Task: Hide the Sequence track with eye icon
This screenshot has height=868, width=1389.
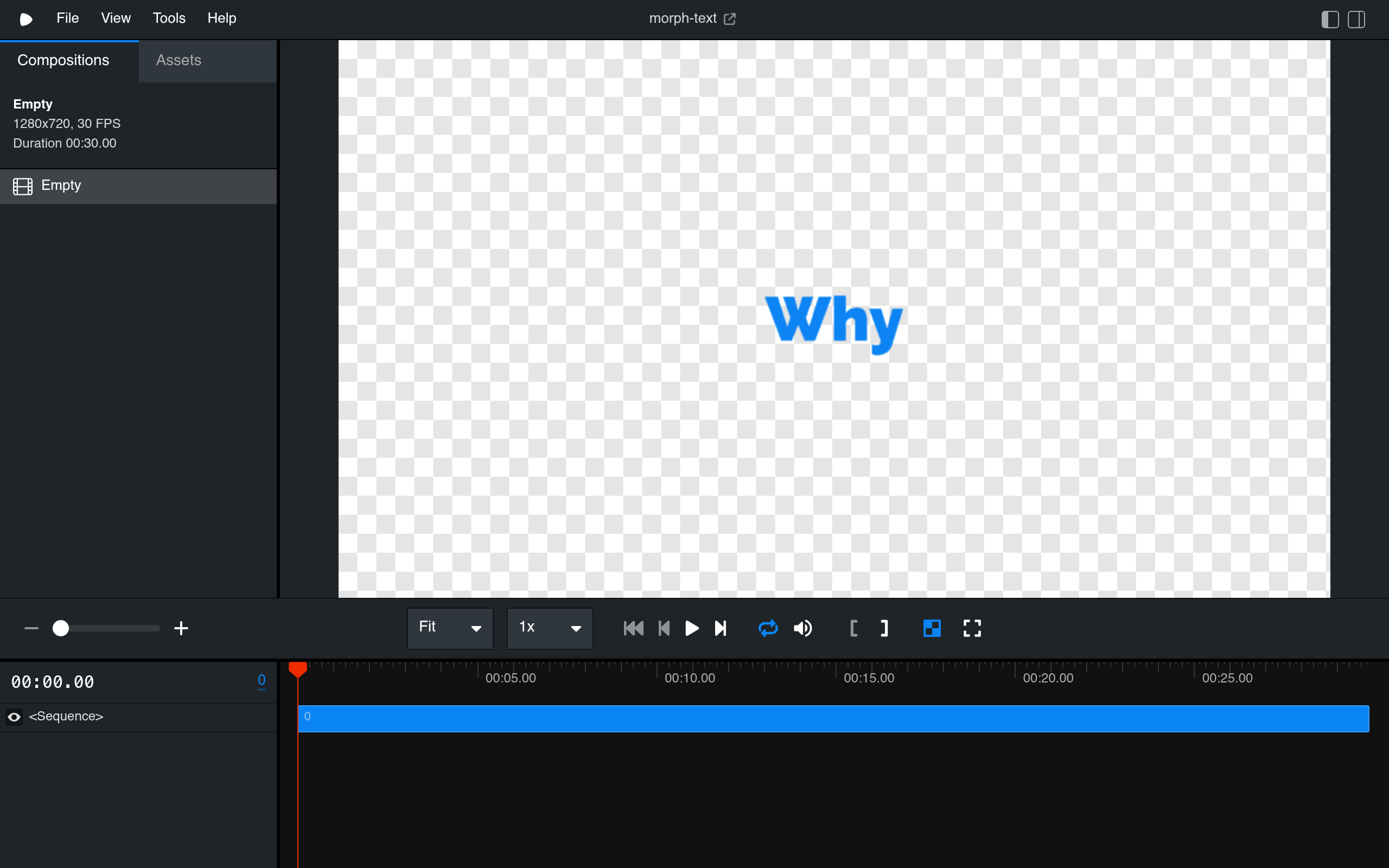Action: tap(14, 717)
